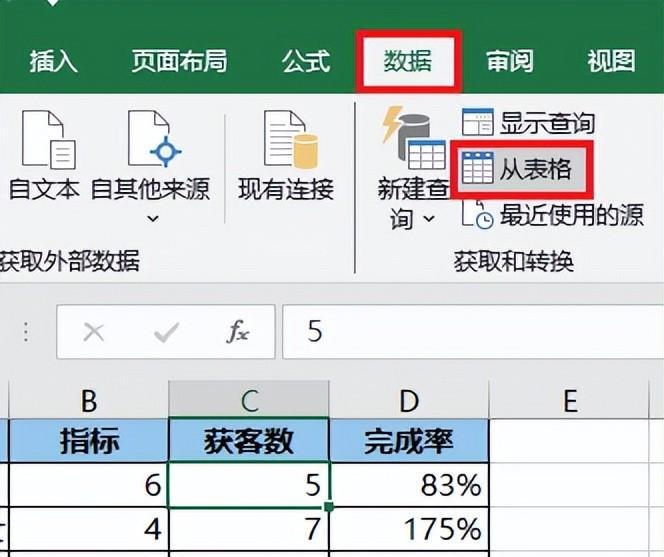Image resolution: width=664 pixels, height=557 pixels.
Task: Select column D header
Action: (409, 399)
